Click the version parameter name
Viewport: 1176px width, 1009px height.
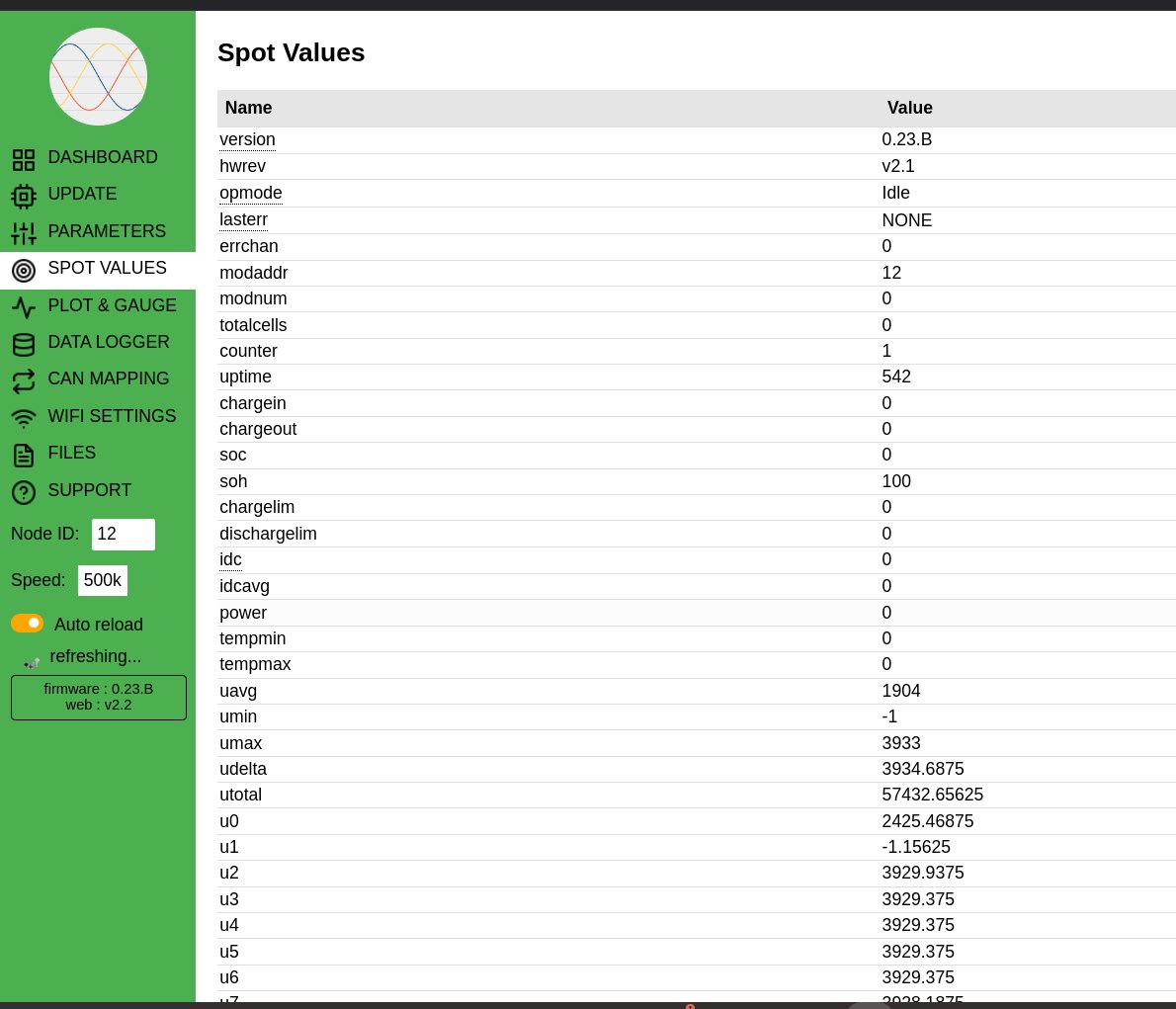247,139
